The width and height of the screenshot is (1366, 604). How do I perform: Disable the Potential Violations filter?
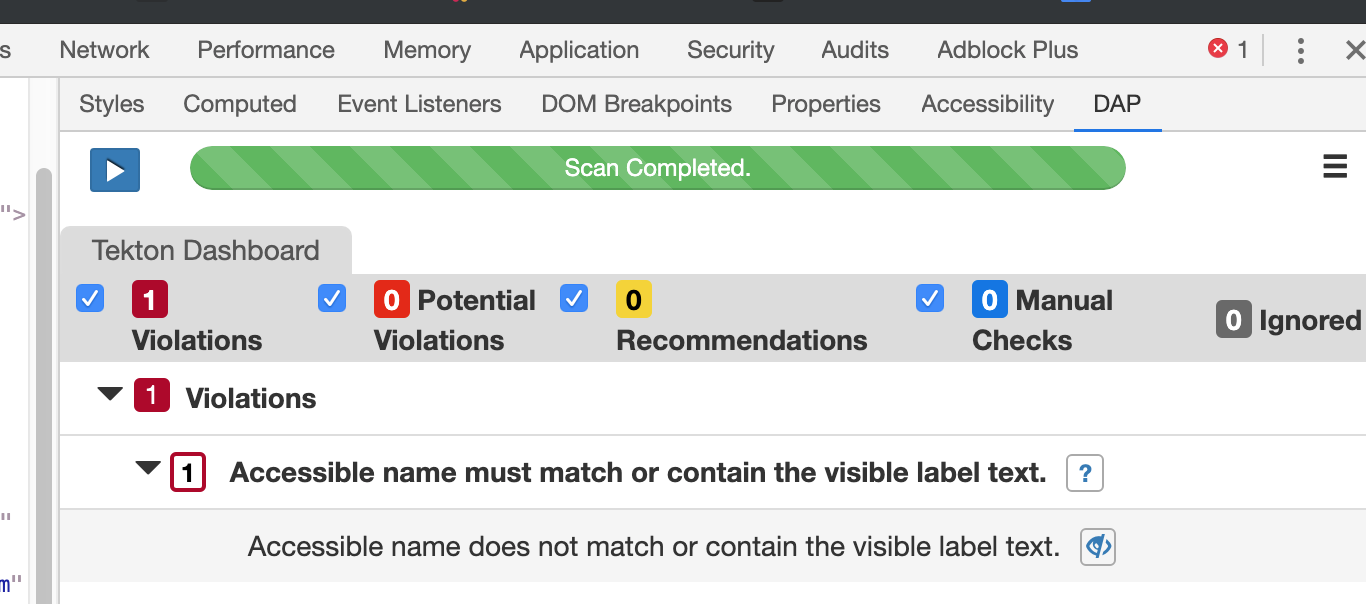tap(331, 298)
